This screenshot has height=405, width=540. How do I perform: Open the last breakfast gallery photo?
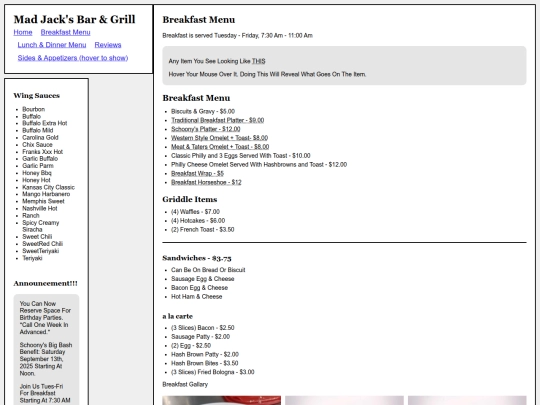point(467,401)
